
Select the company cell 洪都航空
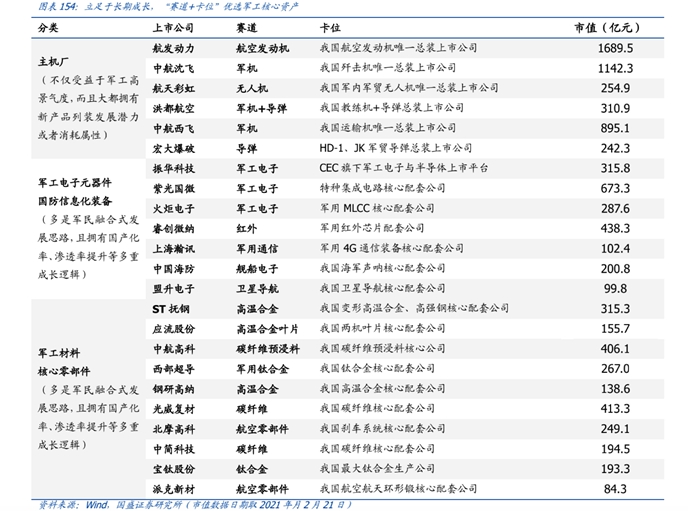173,108
